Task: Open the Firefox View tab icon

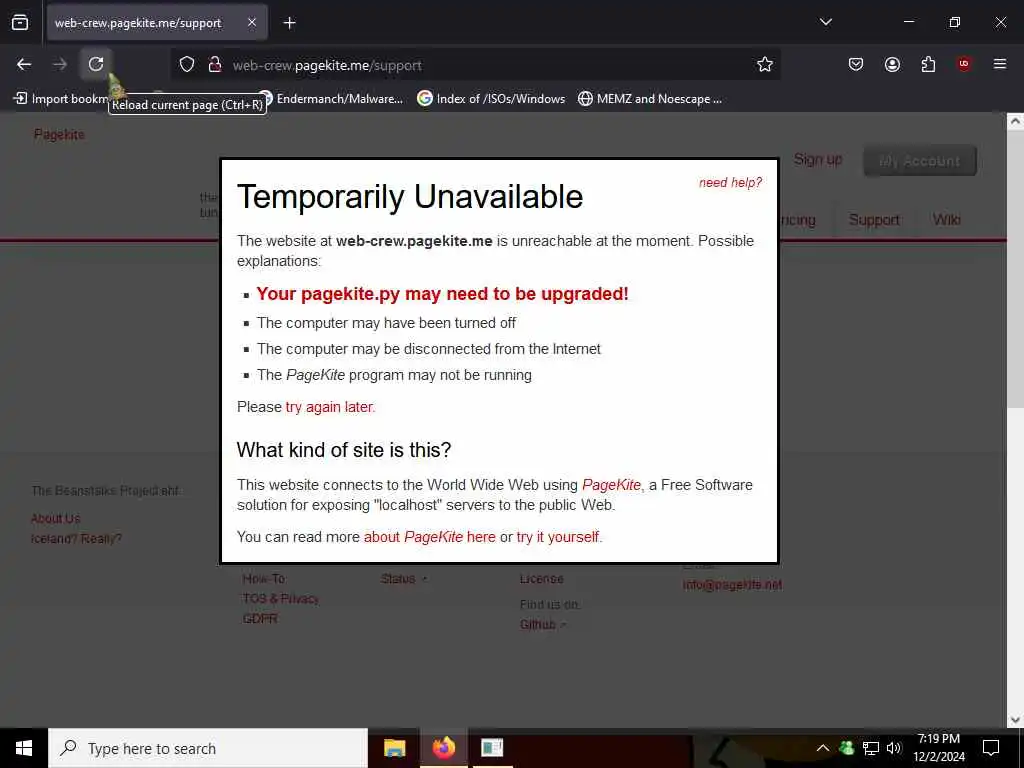Action: (x=20, y=23)
